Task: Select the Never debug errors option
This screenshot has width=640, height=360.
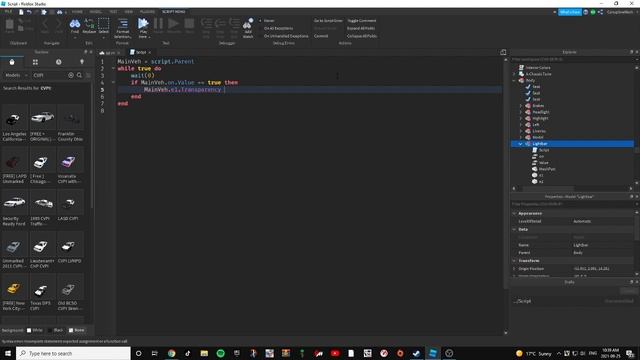Action: (x=267, y=20)
